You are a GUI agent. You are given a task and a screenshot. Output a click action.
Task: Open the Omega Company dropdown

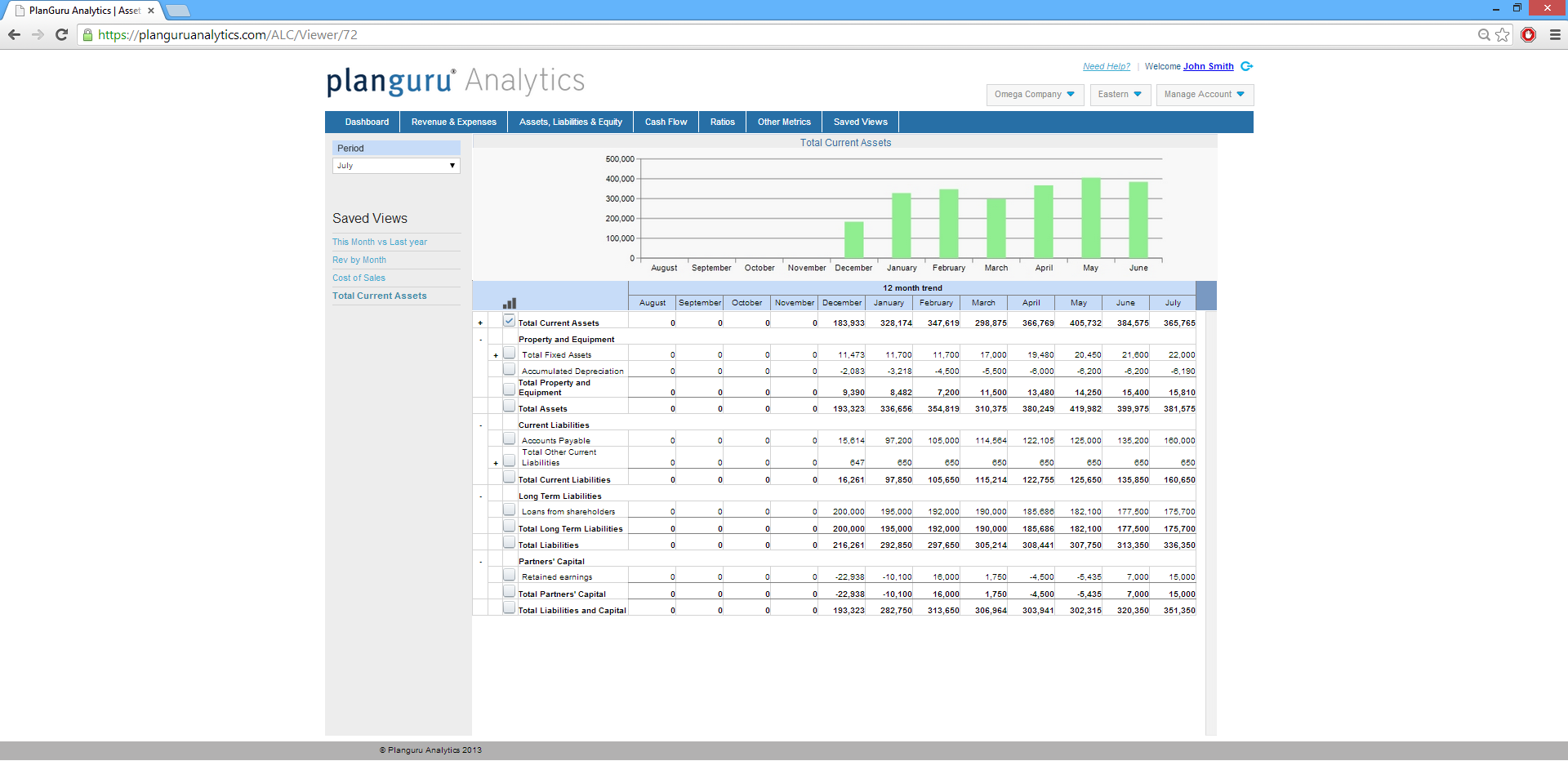1035,95
